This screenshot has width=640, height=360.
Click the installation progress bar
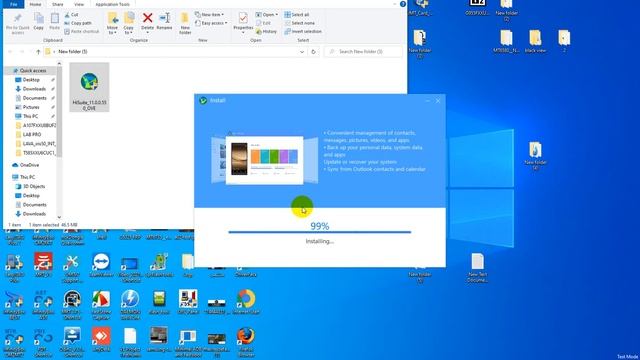[320, 232]
